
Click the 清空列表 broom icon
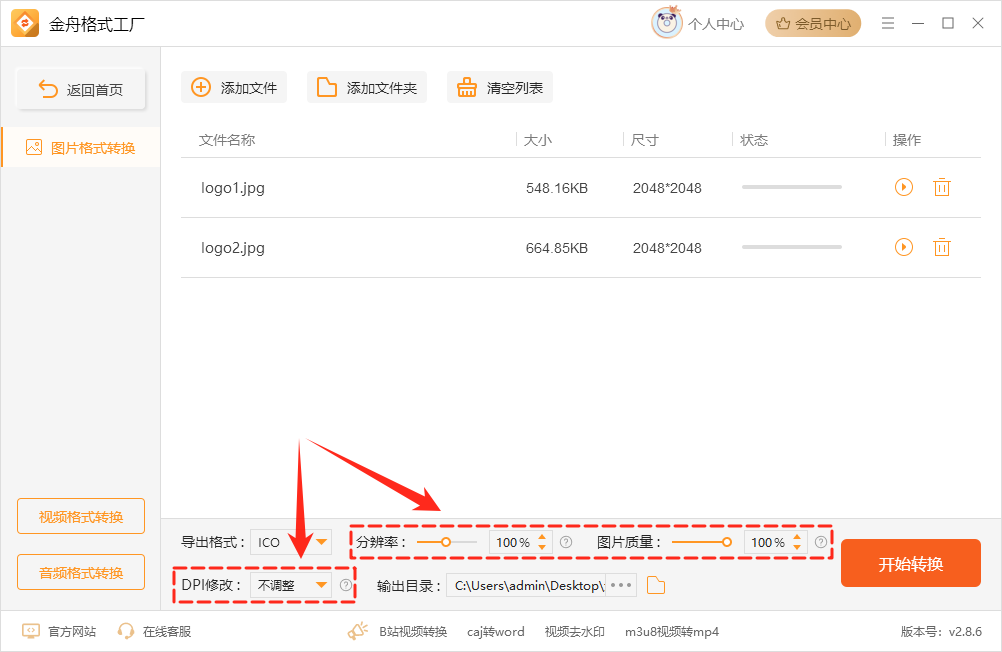coord(466,87)
